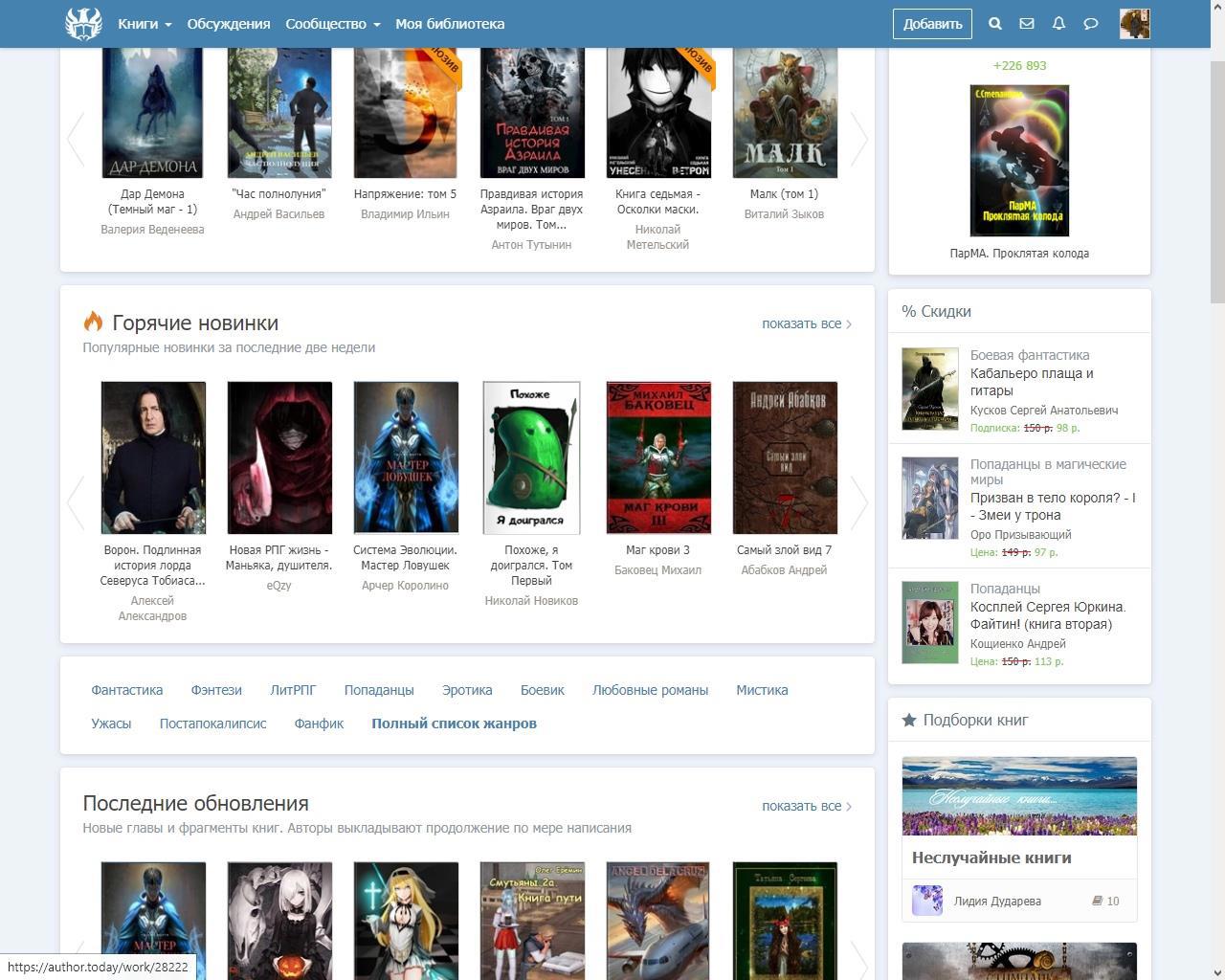The width and height of the screenshot is (1225, 980).
Task: Open the user profile avatar
Action: [1134, 24]
